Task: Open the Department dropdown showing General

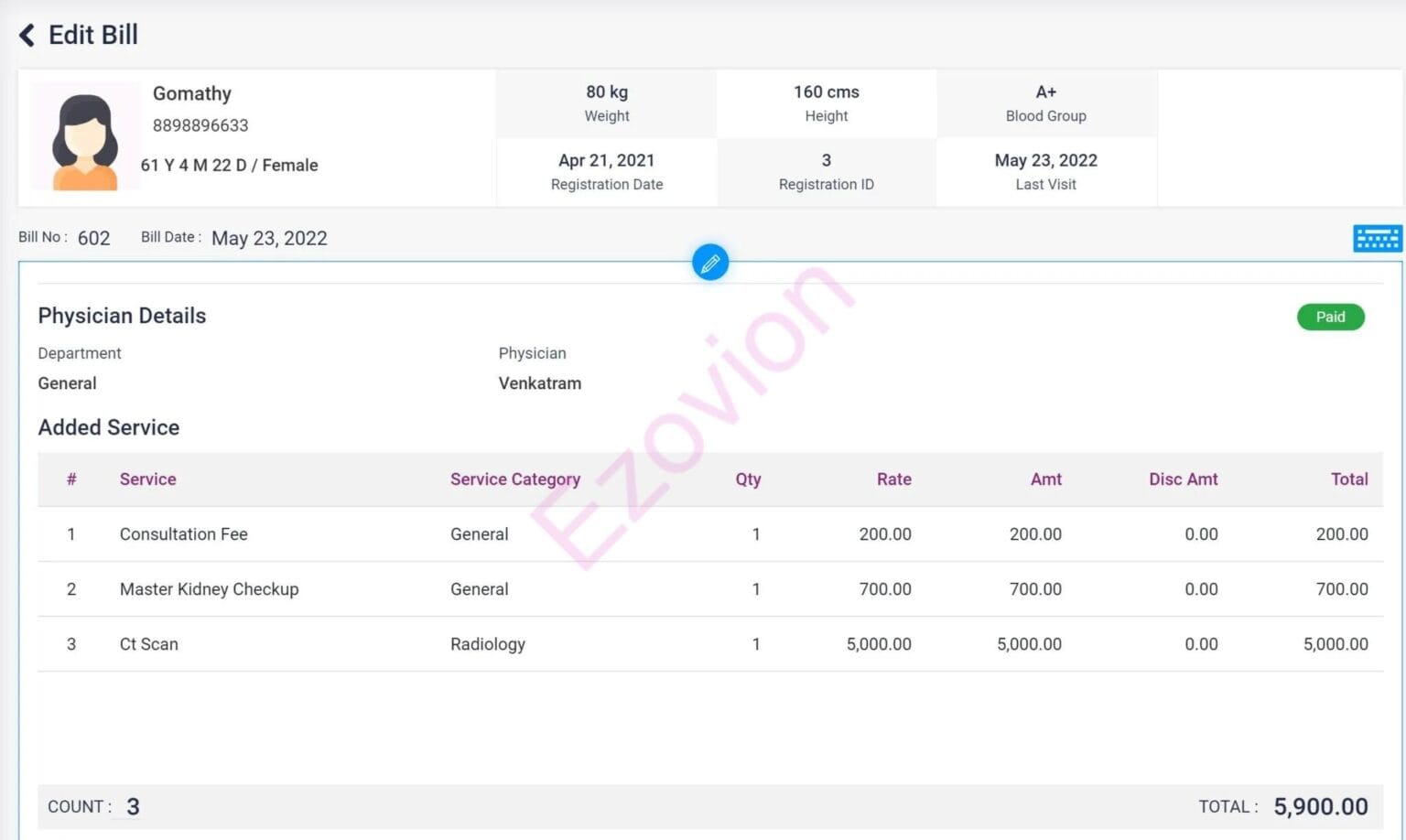Action: pos(67,383)
